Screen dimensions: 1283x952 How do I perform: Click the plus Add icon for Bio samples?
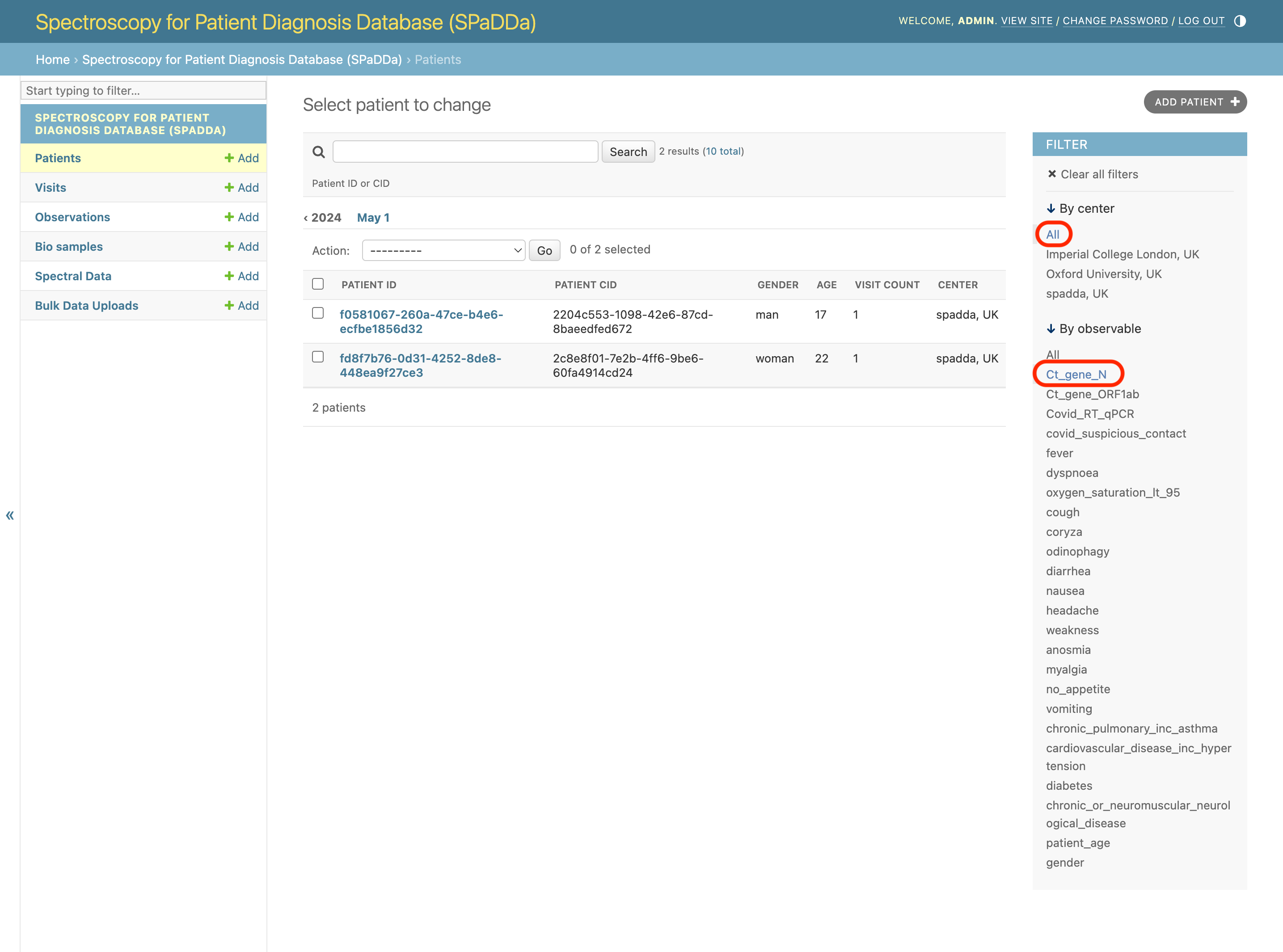[229, 246]
